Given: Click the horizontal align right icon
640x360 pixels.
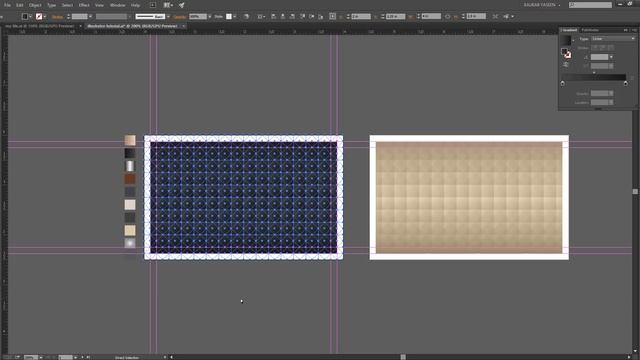Looking at the screenshot, I should (x=292, y=16).
